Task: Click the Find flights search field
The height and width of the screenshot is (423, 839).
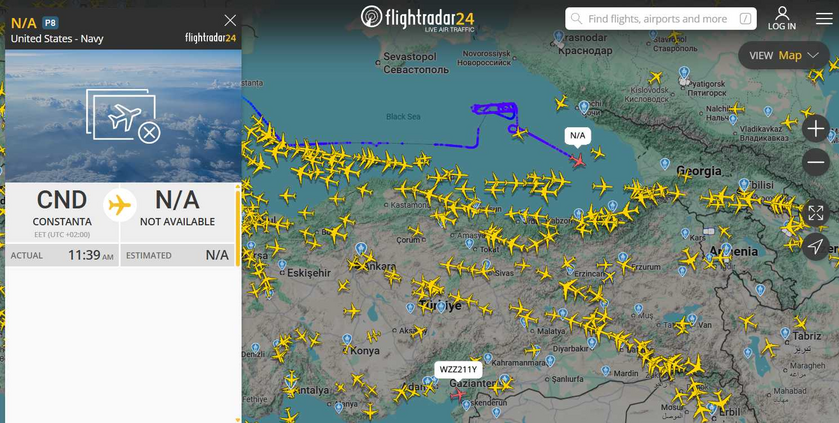Action: [x=661, y=19]
